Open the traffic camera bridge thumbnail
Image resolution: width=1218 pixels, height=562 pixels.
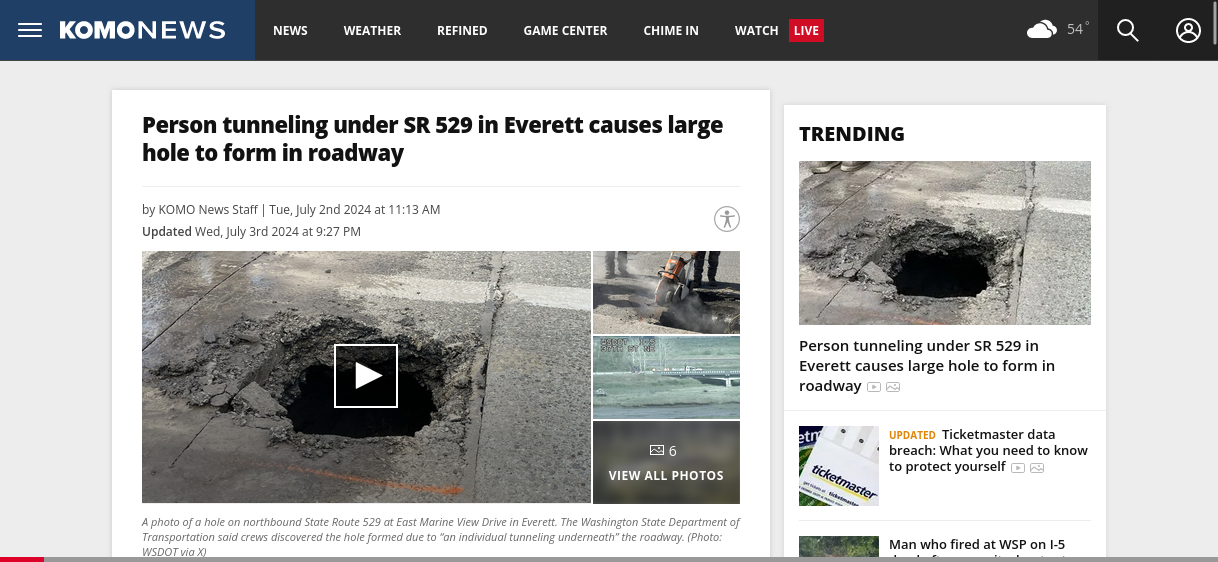coord(666,377)
